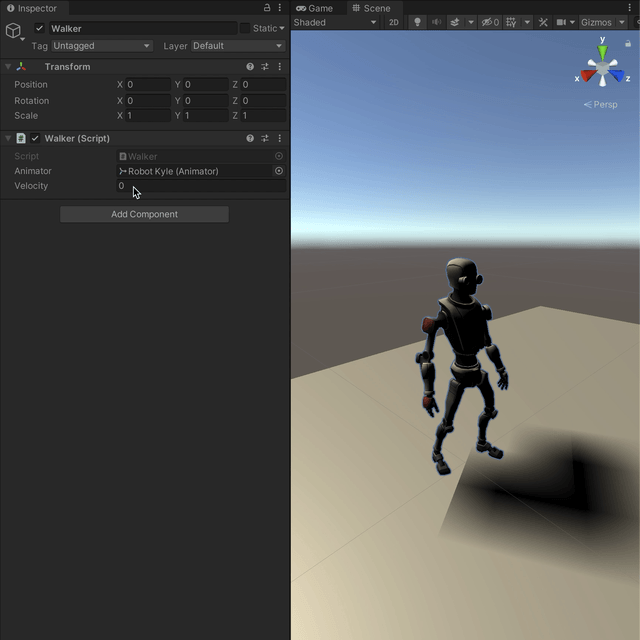Viewport: 640px width, 640px height.
Task: Click the Rotation Z field
Action: (263, 100)
